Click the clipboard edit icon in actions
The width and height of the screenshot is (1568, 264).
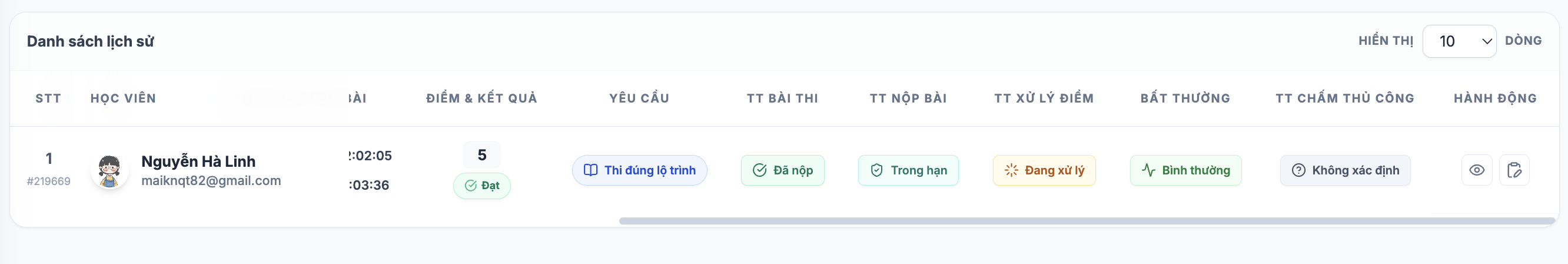[1514, 170]
